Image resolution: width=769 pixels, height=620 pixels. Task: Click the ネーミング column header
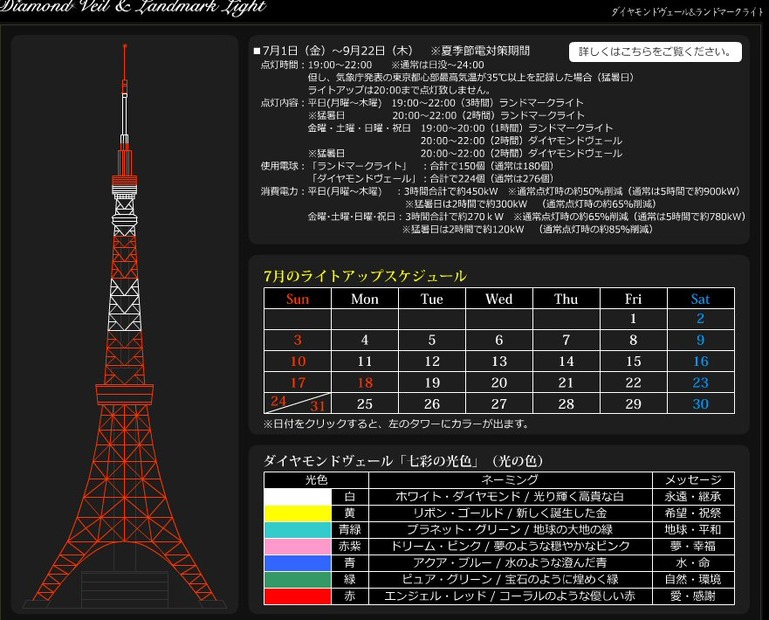pos(510,480)
